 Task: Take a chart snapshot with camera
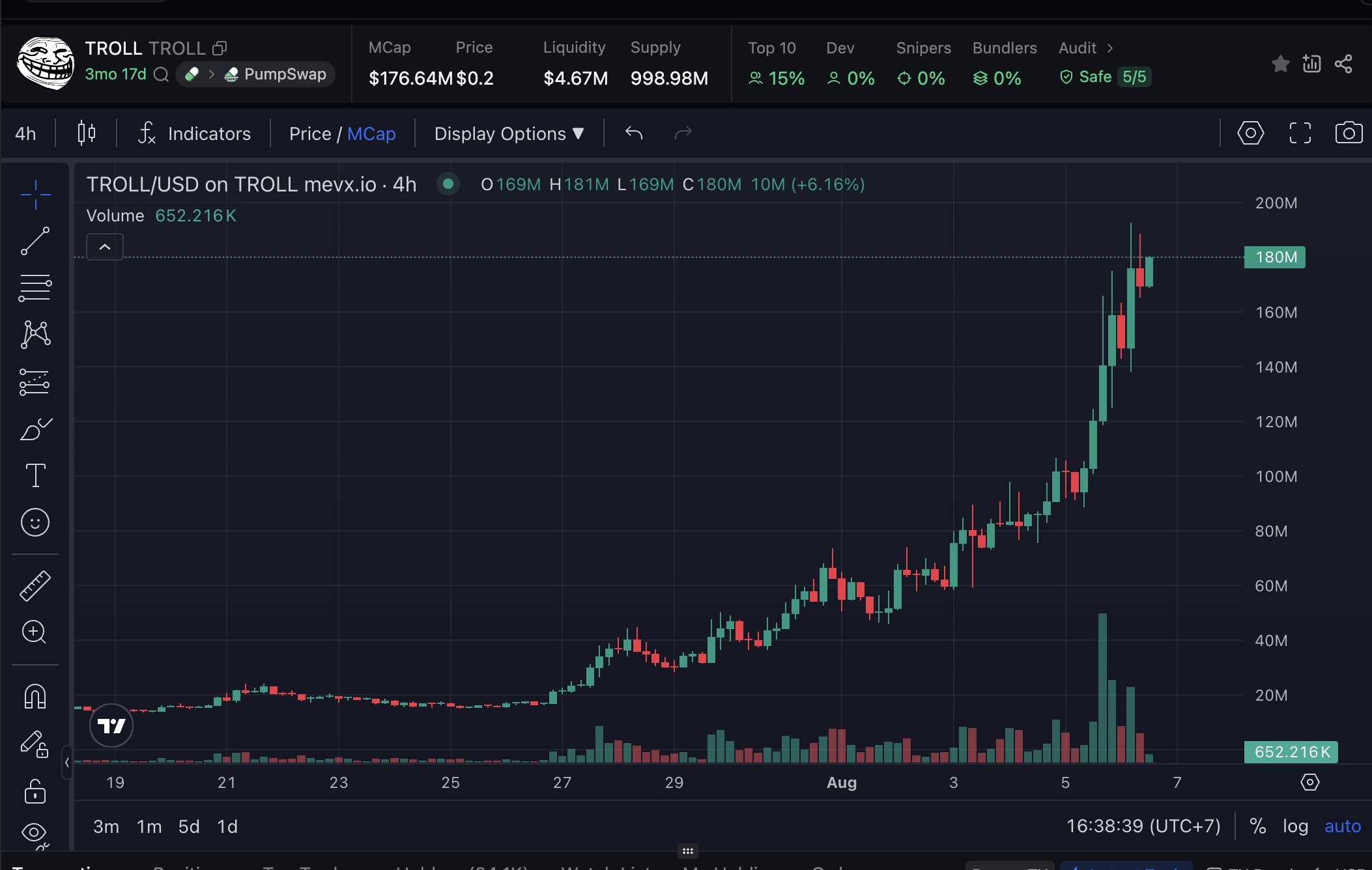[x=1349, y=133]
